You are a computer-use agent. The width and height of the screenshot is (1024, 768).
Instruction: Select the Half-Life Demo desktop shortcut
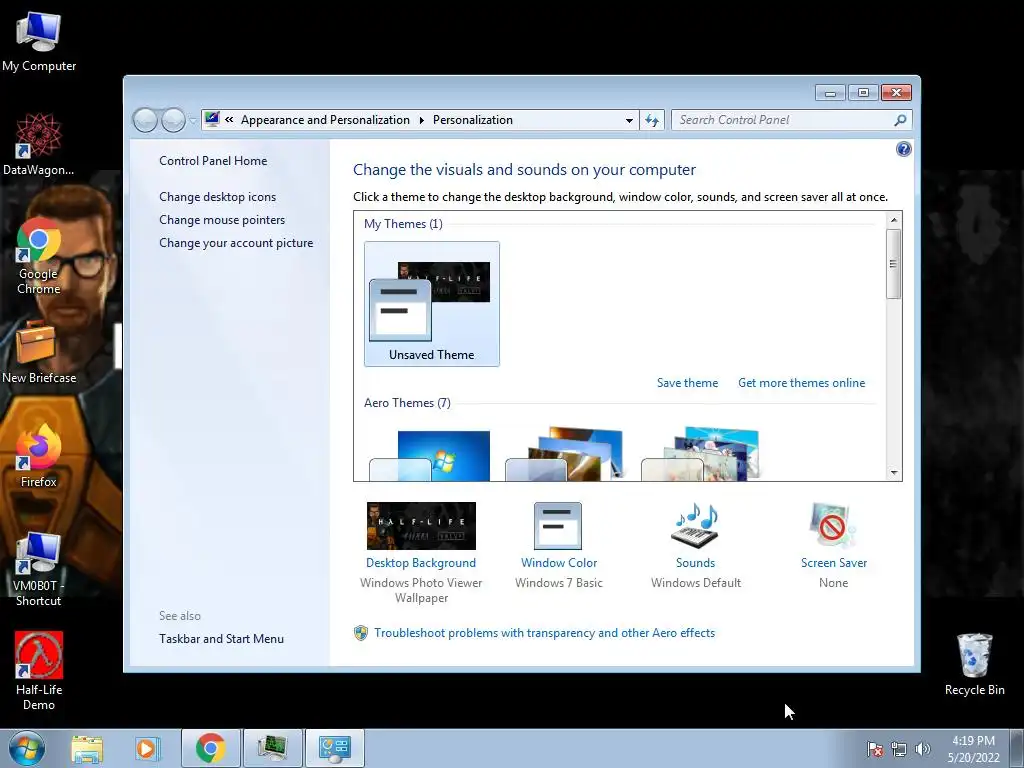pyautogui.click(x=39, y=671)
